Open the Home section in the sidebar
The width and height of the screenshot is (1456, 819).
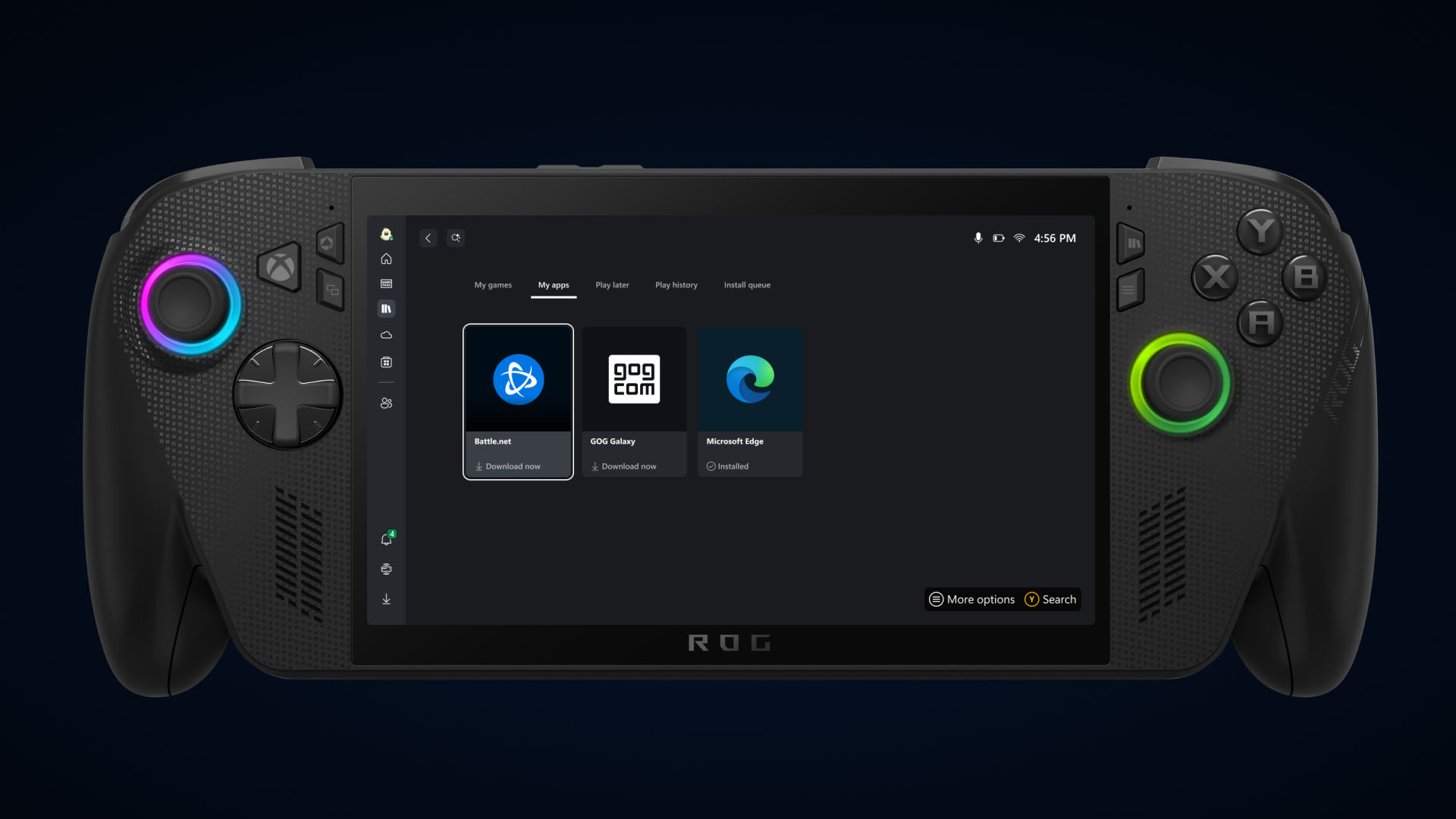pyautogui.click(x=386, y=259)
